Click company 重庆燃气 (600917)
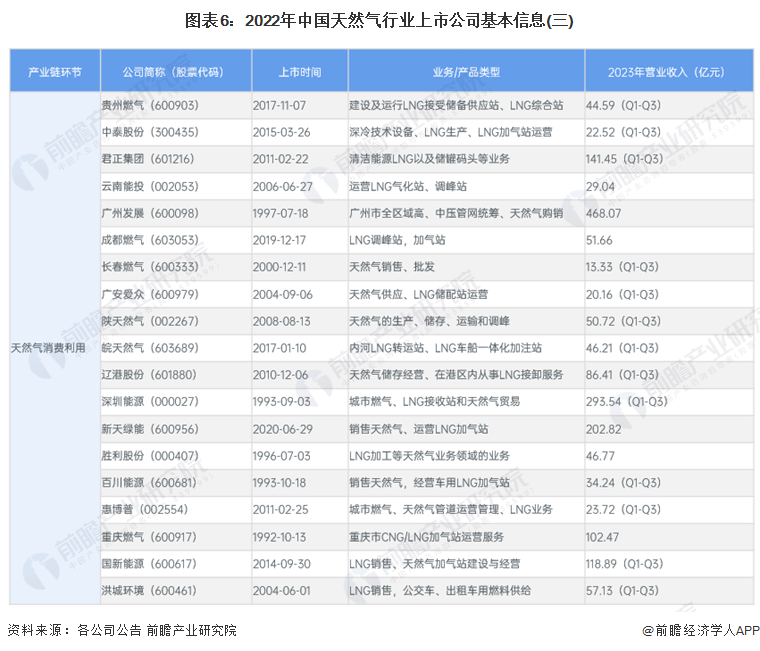The image size is (760, 651). tap(149, 537)
